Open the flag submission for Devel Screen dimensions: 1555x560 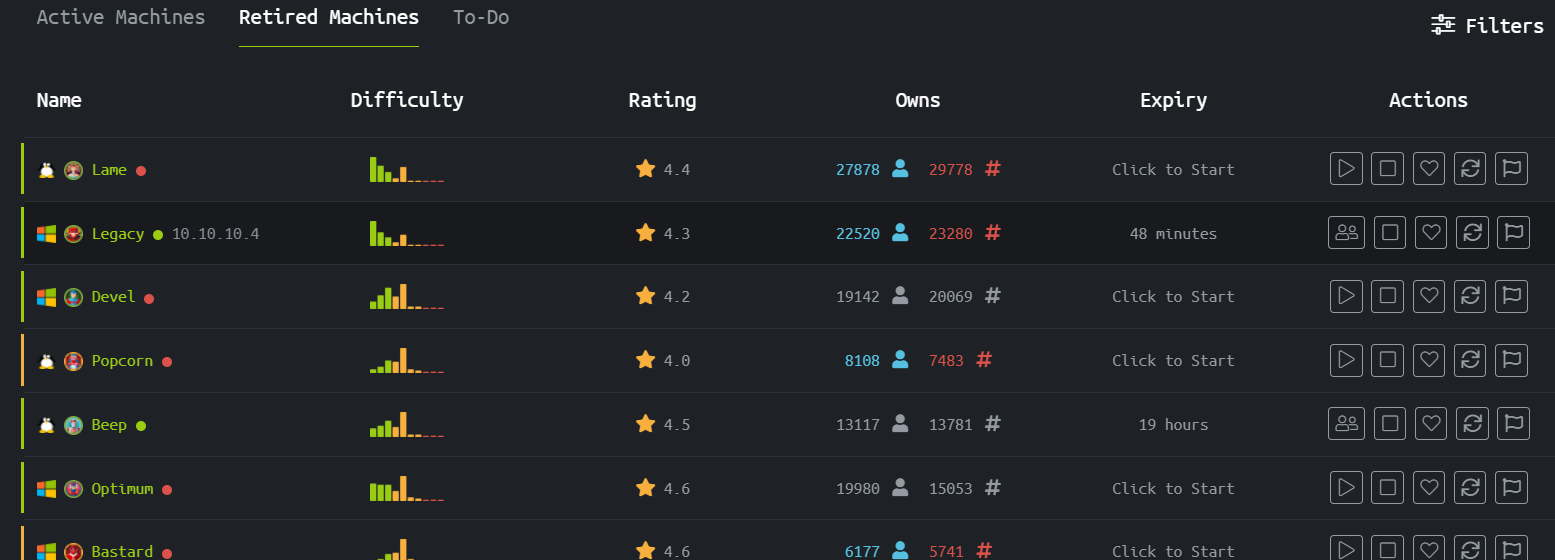click(1512, 296)
